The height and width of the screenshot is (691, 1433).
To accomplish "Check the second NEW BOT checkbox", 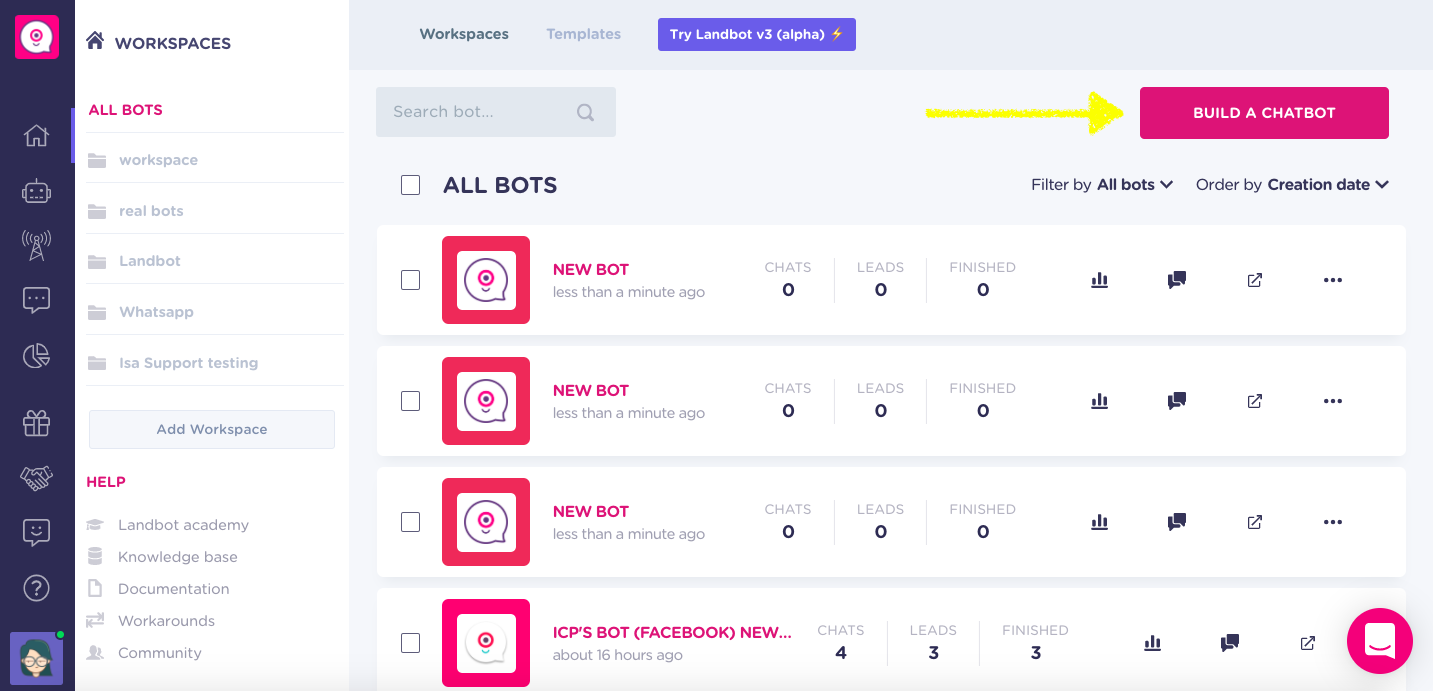I will [410, 401].
